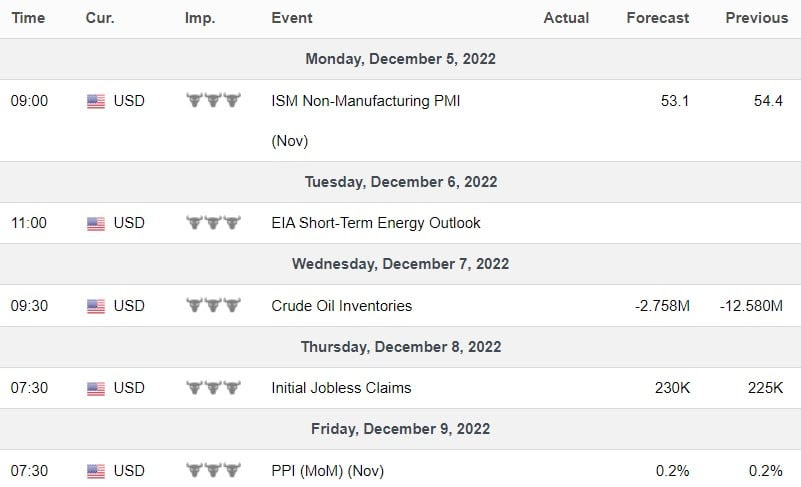This screenshot has width=801, height=487.
Task: Click the US flag beside Initial Jobless Claims
Action: coord(96,388)
